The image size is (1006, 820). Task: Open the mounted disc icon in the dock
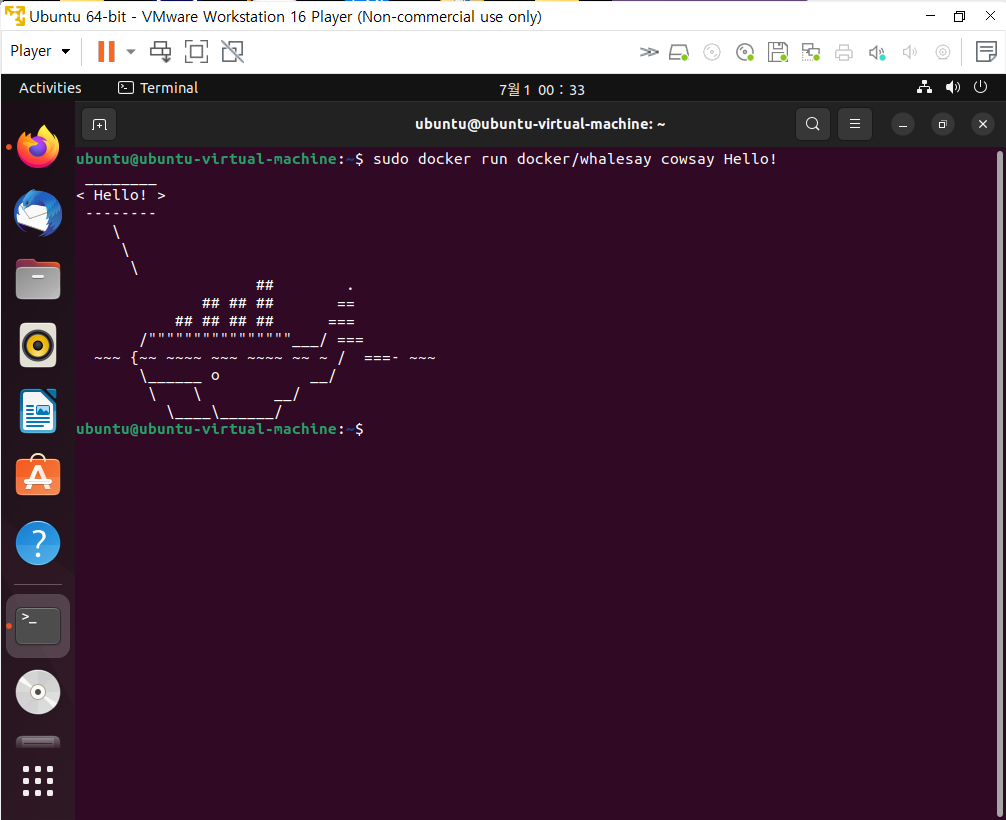38,692
